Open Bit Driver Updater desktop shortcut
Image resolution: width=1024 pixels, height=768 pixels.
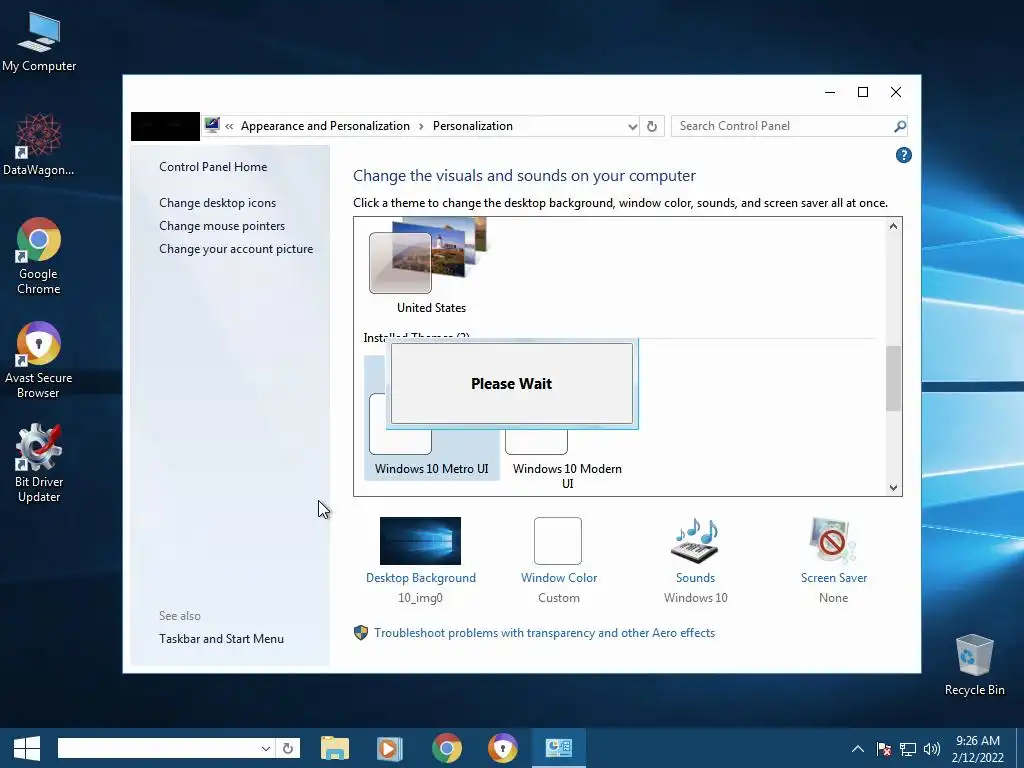[x=39, y=463]
